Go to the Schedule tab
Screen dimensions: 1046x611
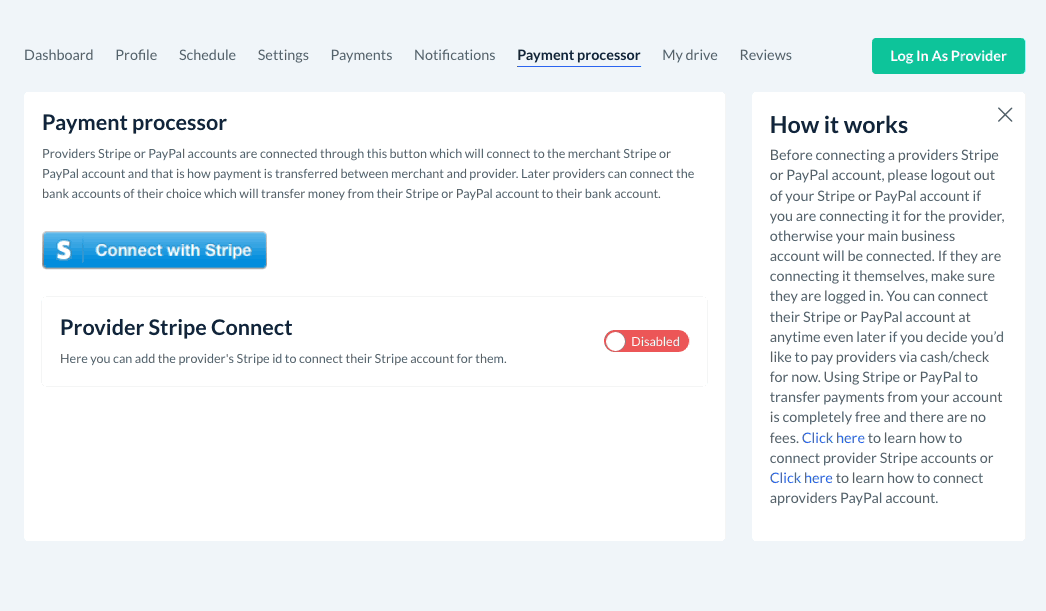pos(207,55)
